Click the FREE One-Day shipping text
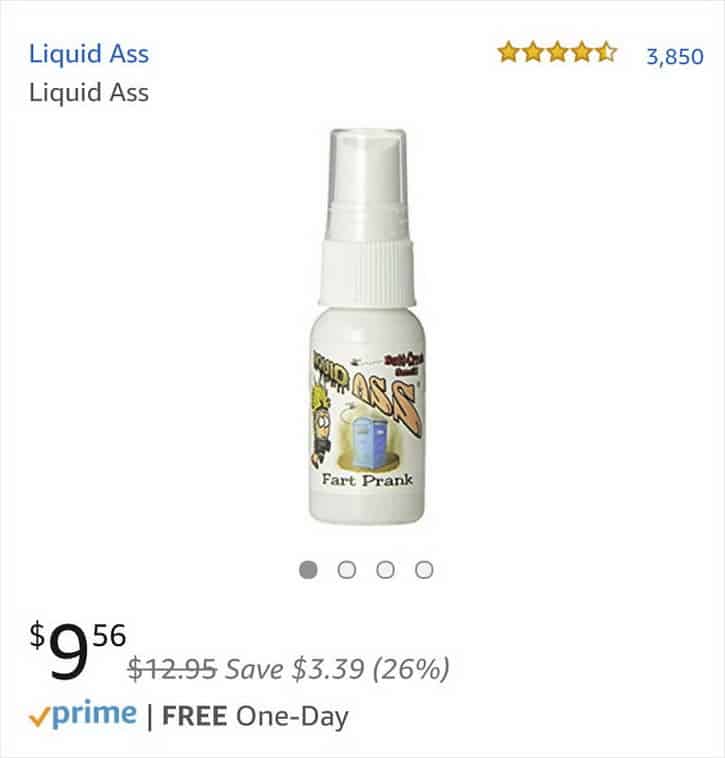Screen dimensions: 725x758 [x=255, y=716]
